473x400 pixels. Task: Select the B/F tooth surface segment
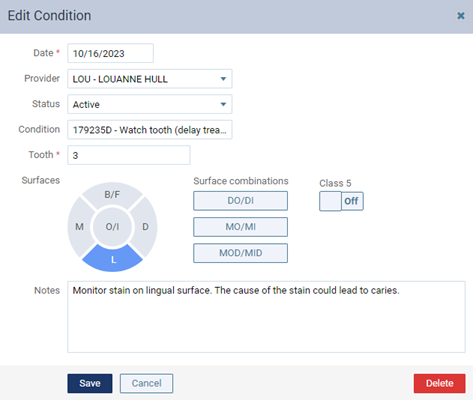click(x=112, y=195)
